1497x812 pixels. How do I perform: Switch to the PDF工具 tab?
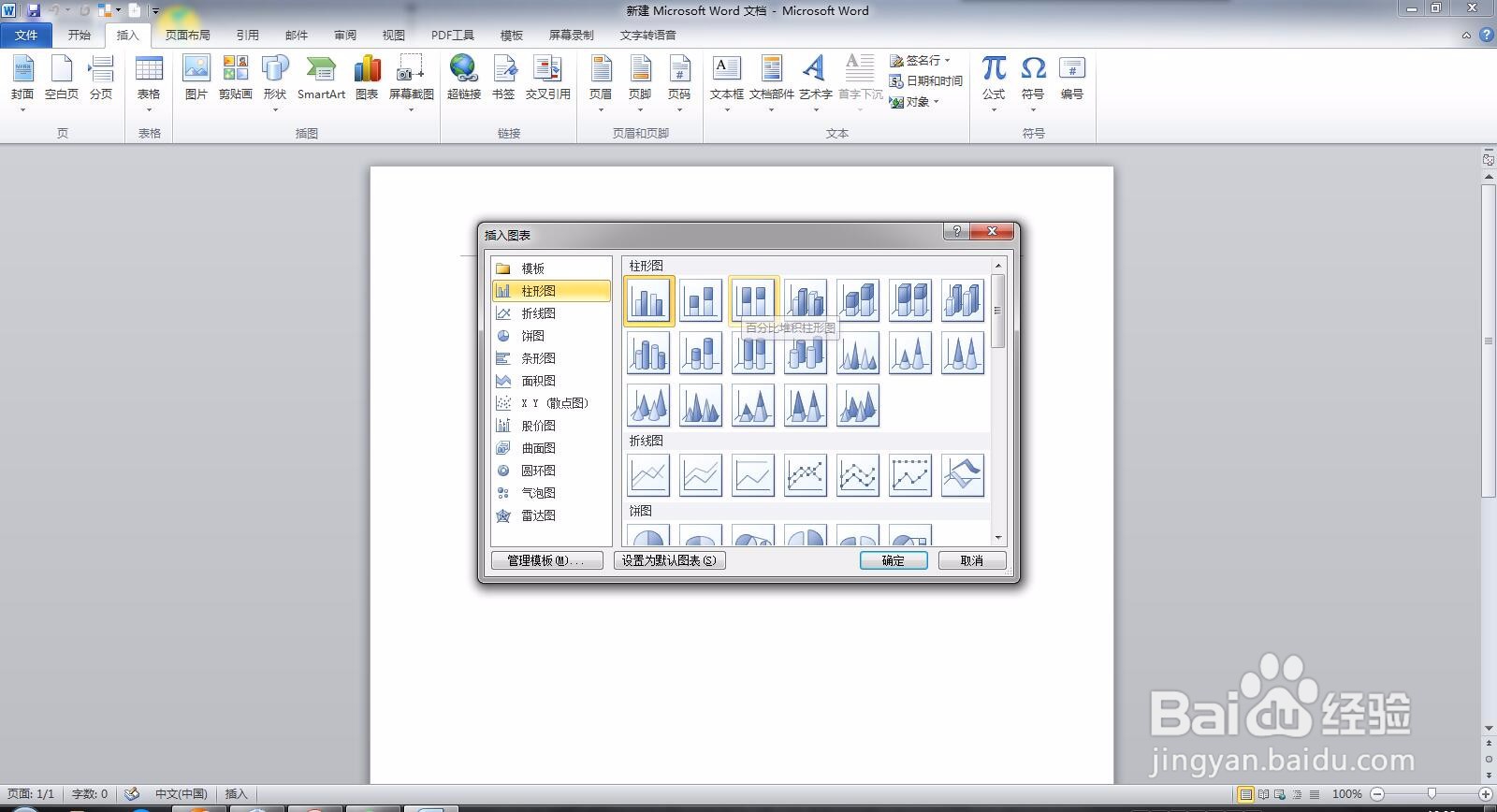point(453,36)
